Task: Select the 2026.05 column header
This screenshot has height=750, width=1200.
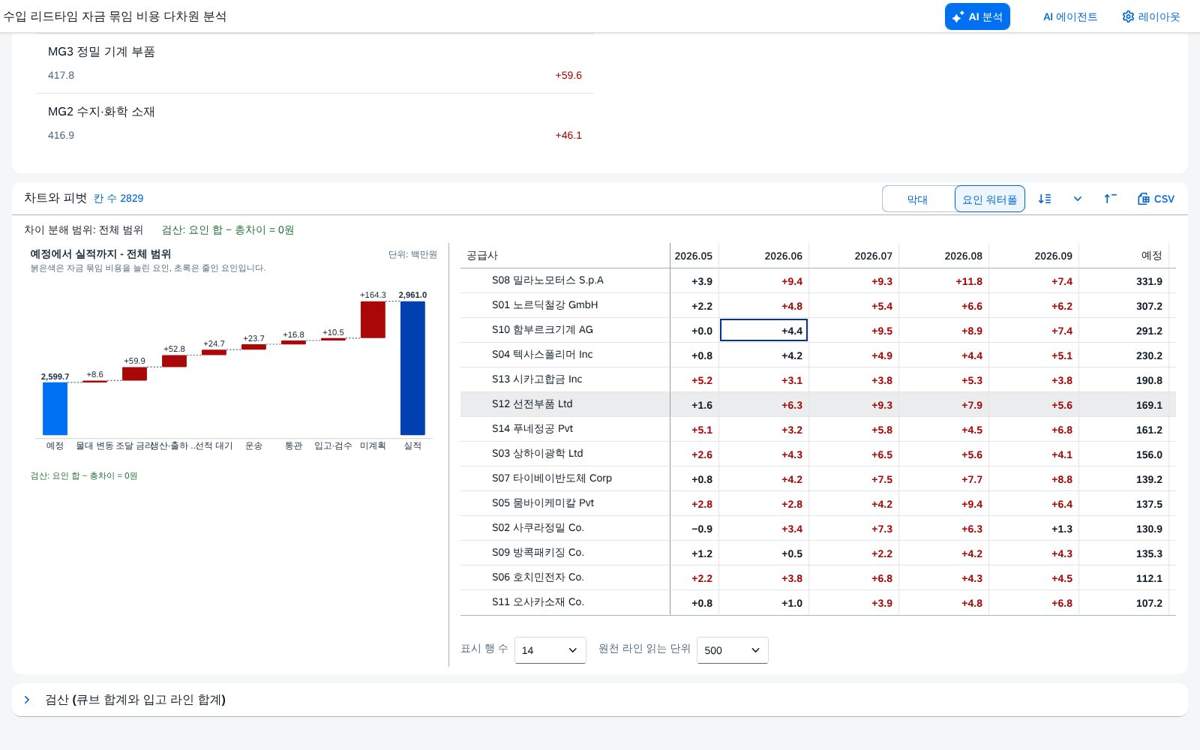Action: click(694, 256)
